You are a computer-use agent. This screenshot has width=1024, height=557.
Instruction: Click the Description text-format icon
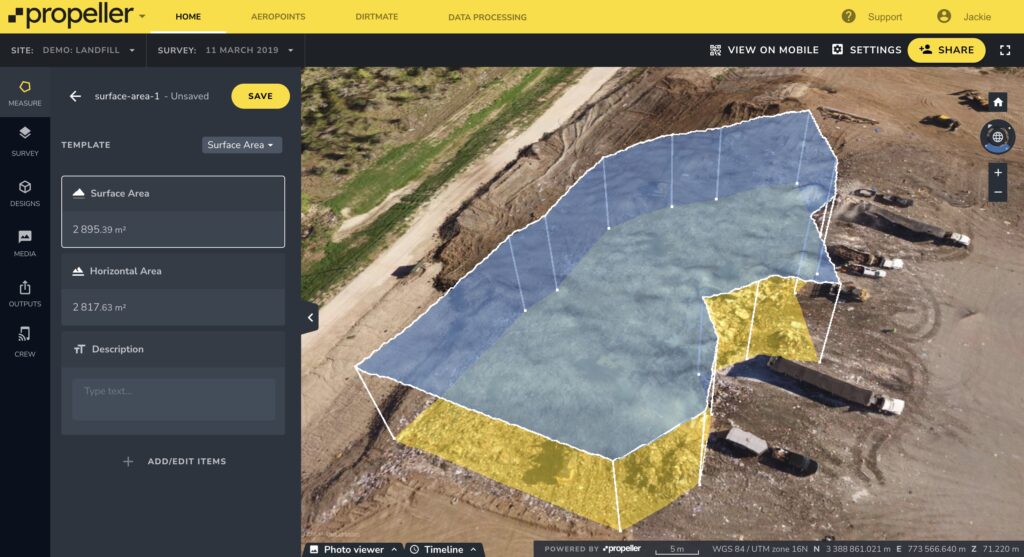click(79, 349)
